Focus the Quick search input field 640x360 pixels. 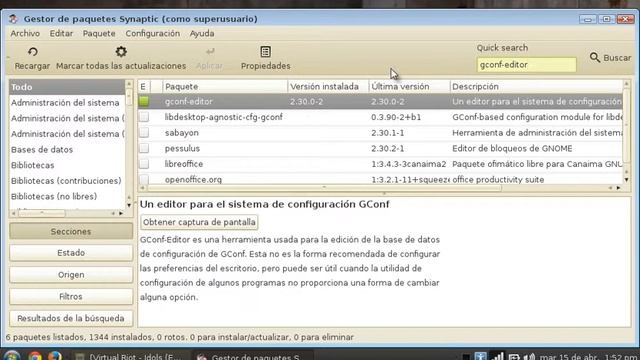(527, 65)
